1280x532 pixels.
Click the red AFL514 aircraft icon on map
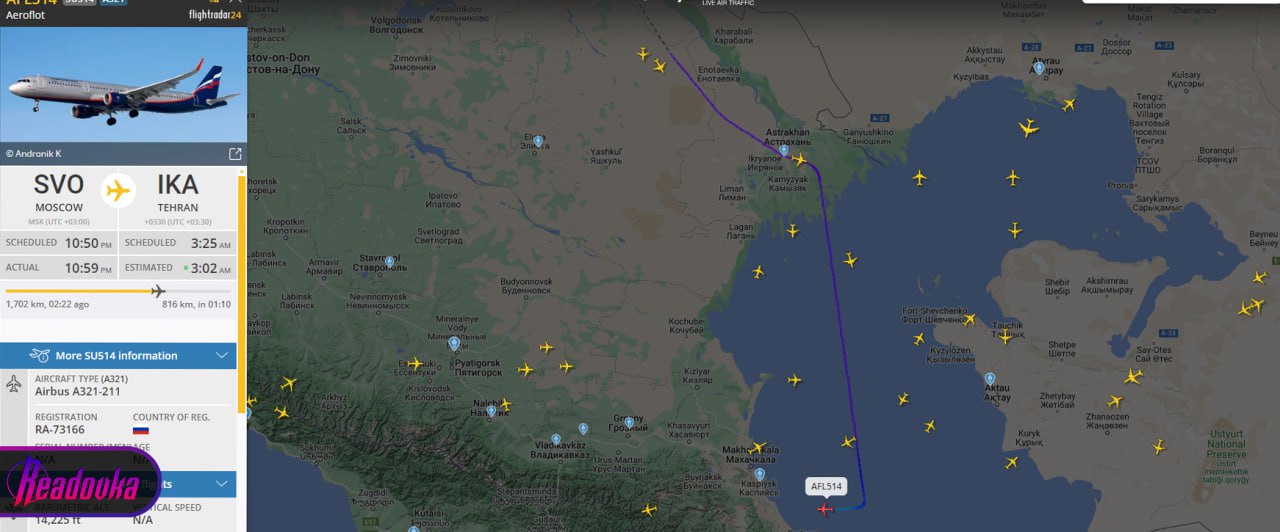(x=824, y=509)
